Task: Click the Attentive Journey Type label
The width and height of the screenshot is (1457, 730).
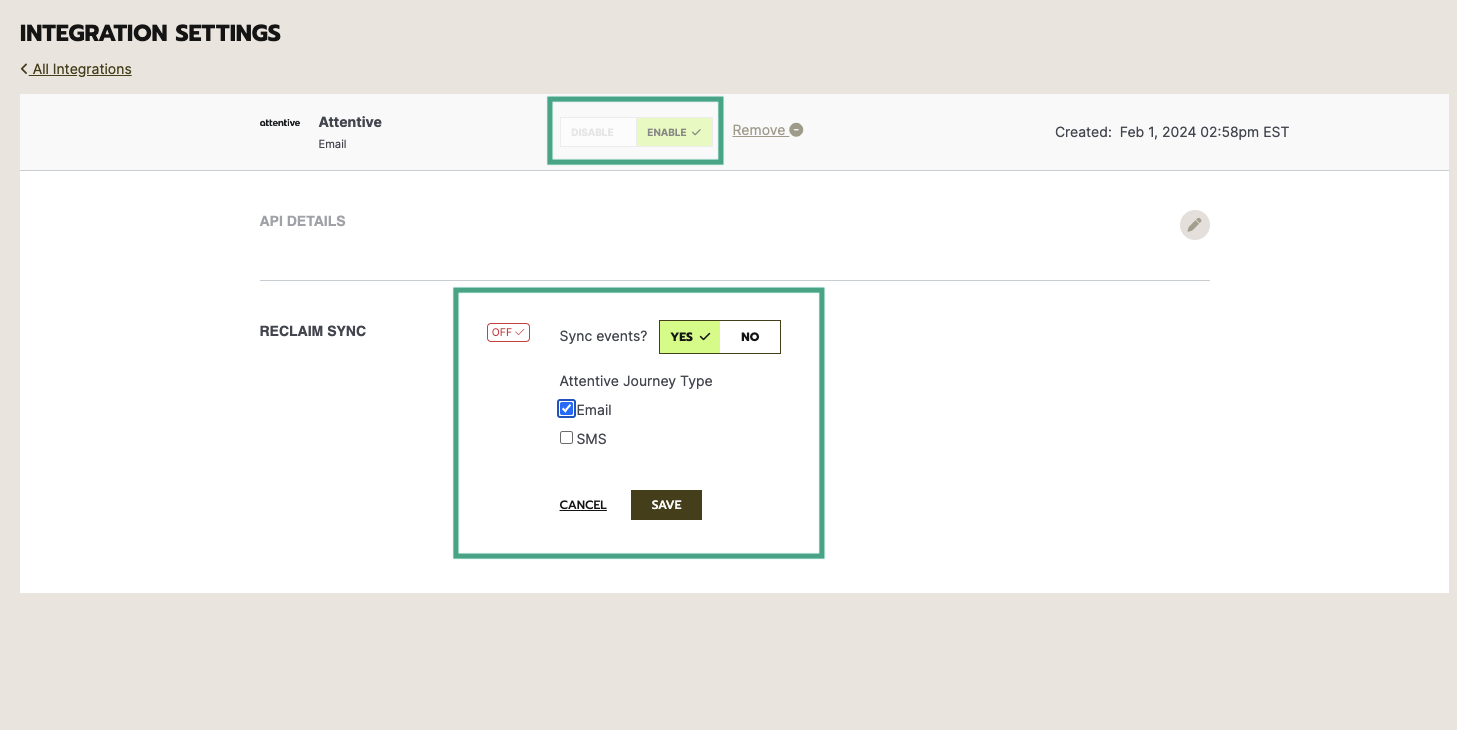Action: tap(636, 381)
